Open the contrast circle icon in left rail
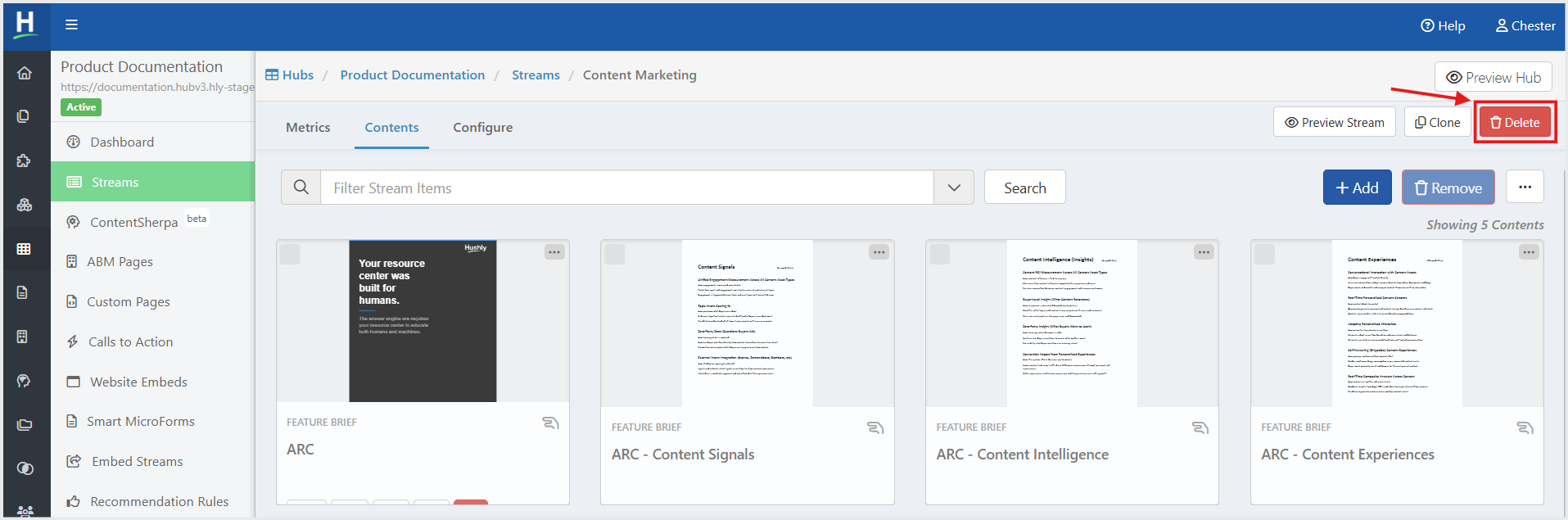1568x520 pixels. [x=25, y=468]
